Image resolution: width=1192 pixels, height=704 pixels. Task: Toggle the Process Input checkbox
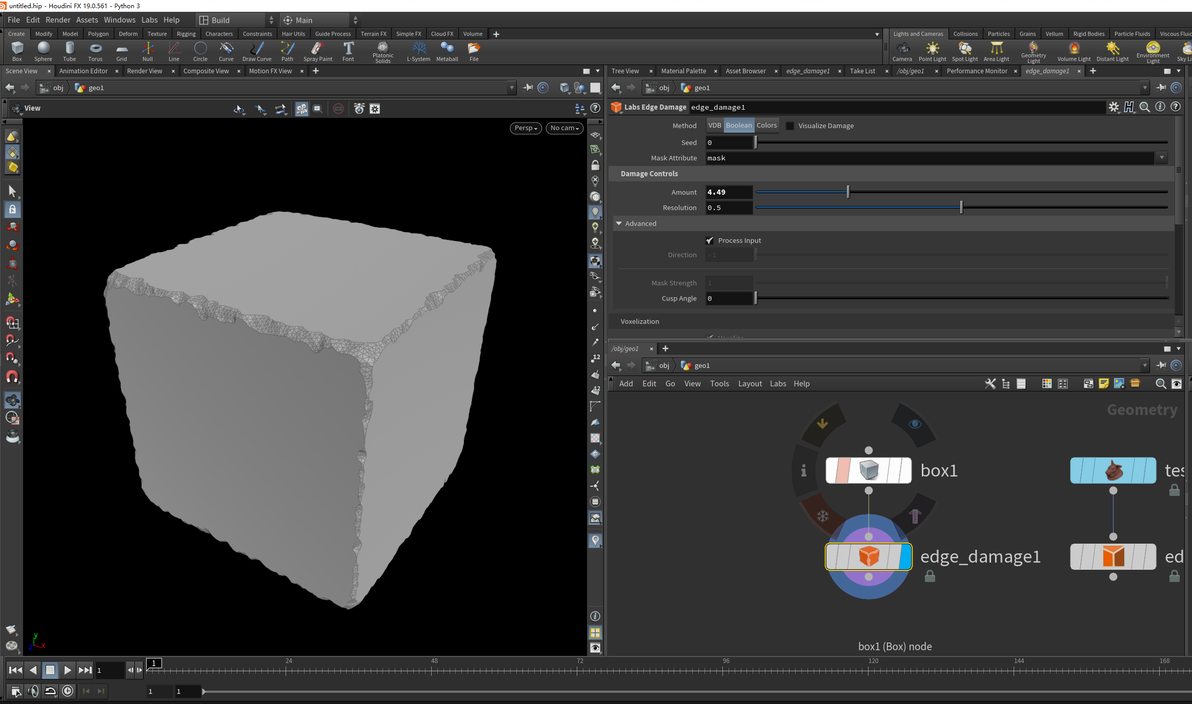(x=710, y=241)
